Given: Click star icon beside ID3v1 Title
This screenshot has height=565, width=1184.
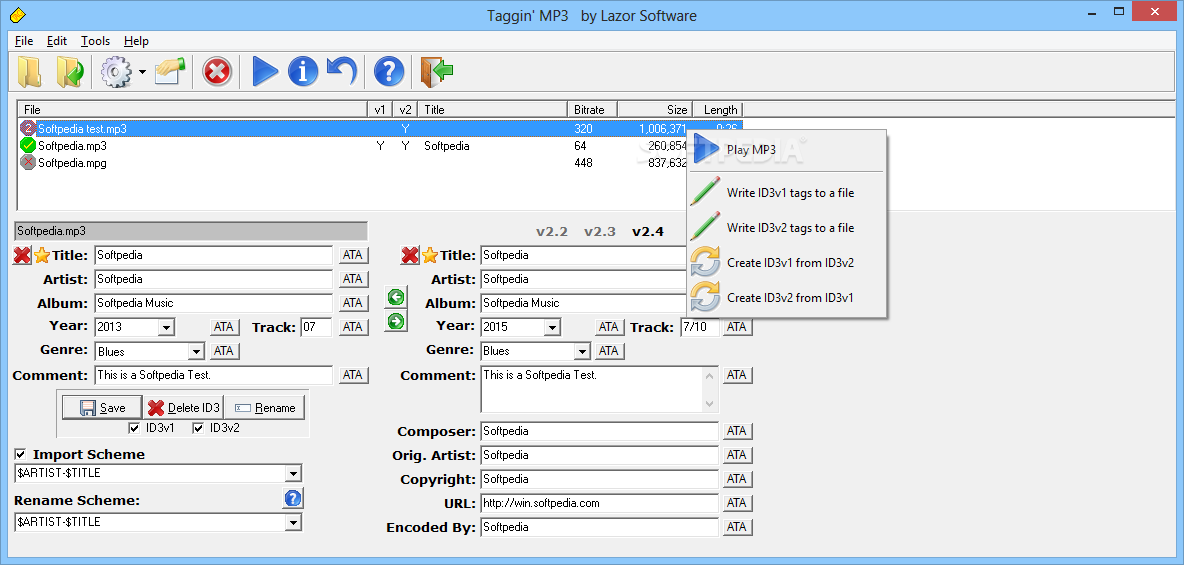Looking at the screenshot, I should click(42, 255).
